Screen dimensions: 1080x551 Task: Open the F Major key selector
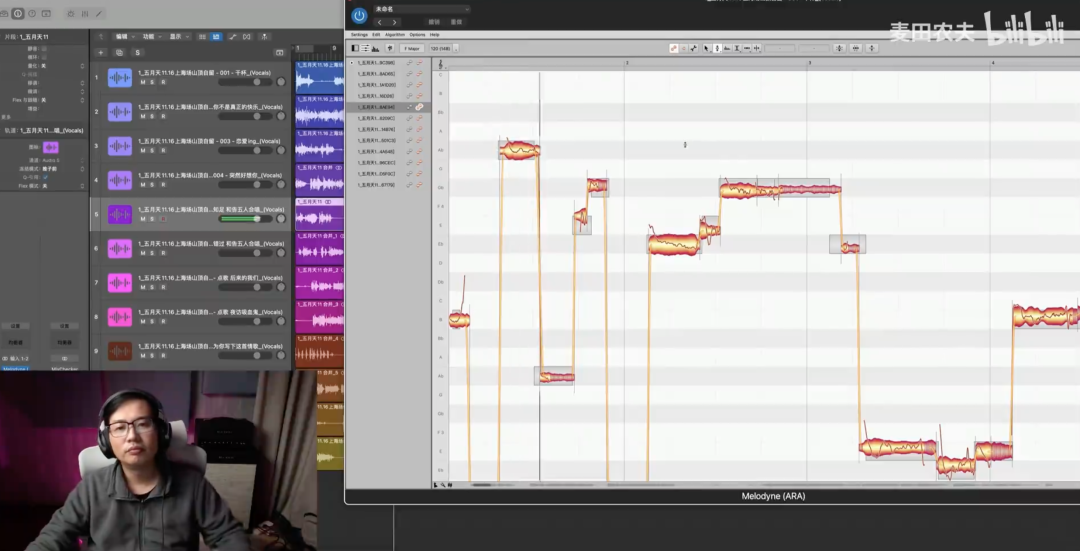pyautogui.click(x=412, y=48)
